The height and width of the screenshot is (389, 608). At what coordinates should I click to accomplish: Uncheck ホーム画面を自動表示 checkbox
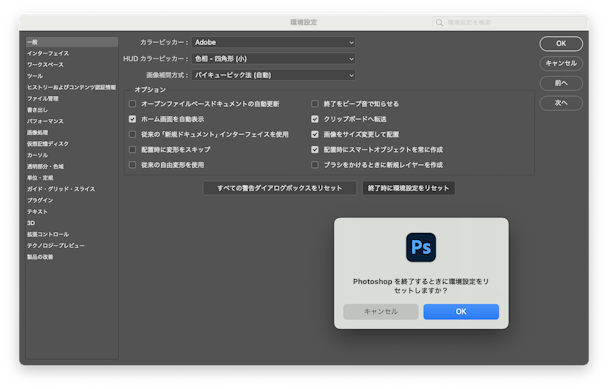click(133, 119)
